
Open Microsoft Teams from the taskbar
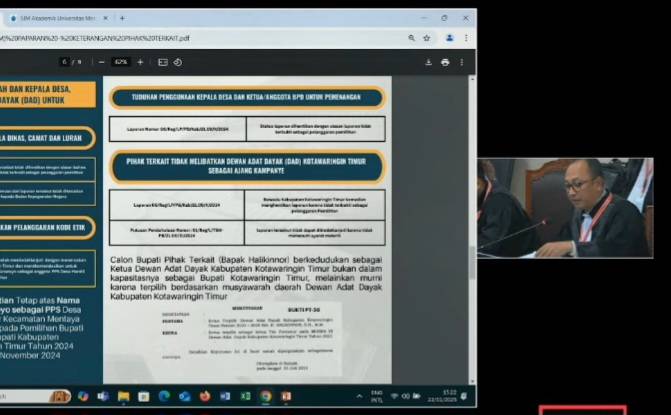103,397
